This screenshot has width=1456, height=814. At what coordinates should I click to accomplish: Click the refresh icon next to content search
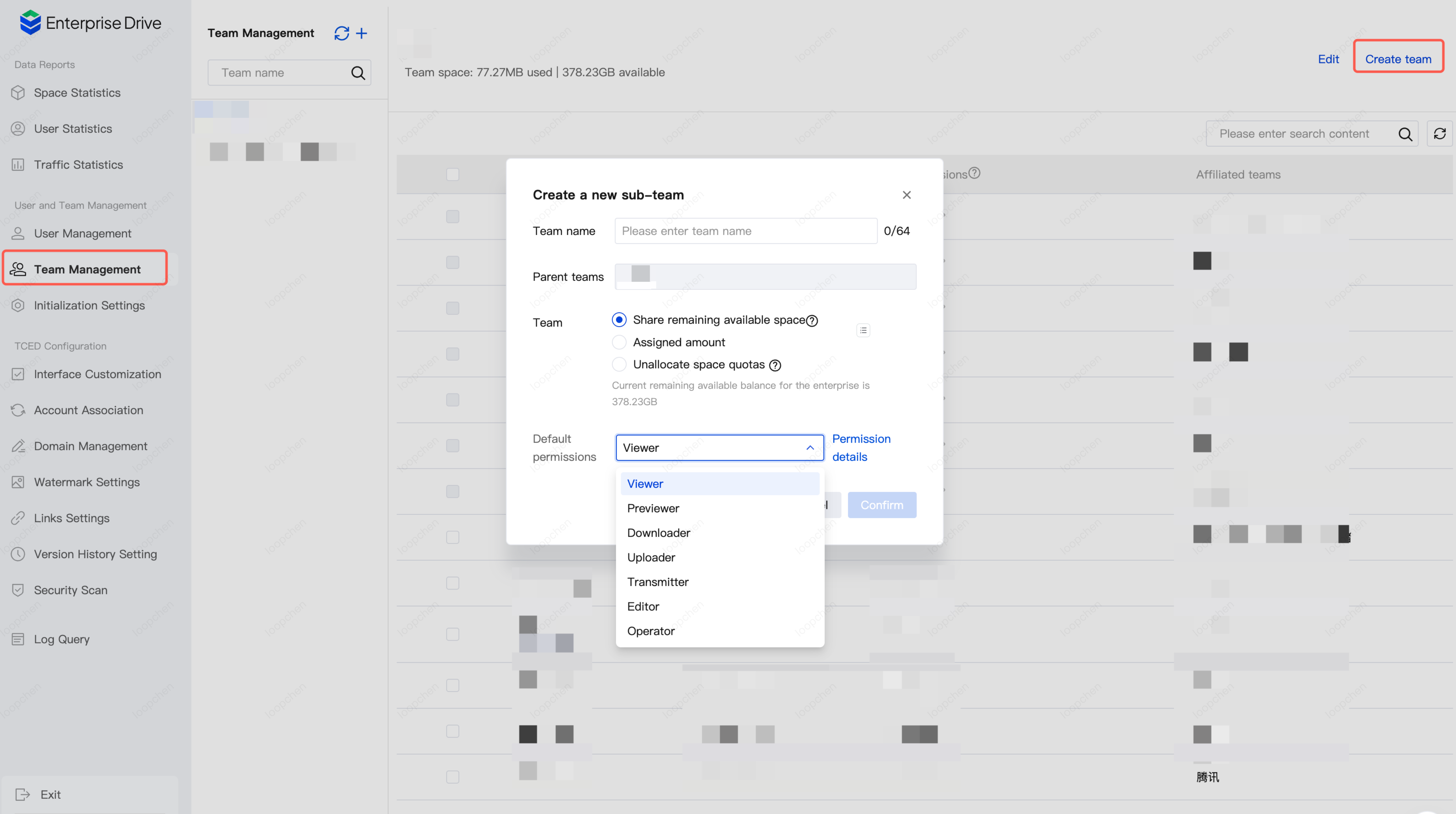tap(1439, 134)
